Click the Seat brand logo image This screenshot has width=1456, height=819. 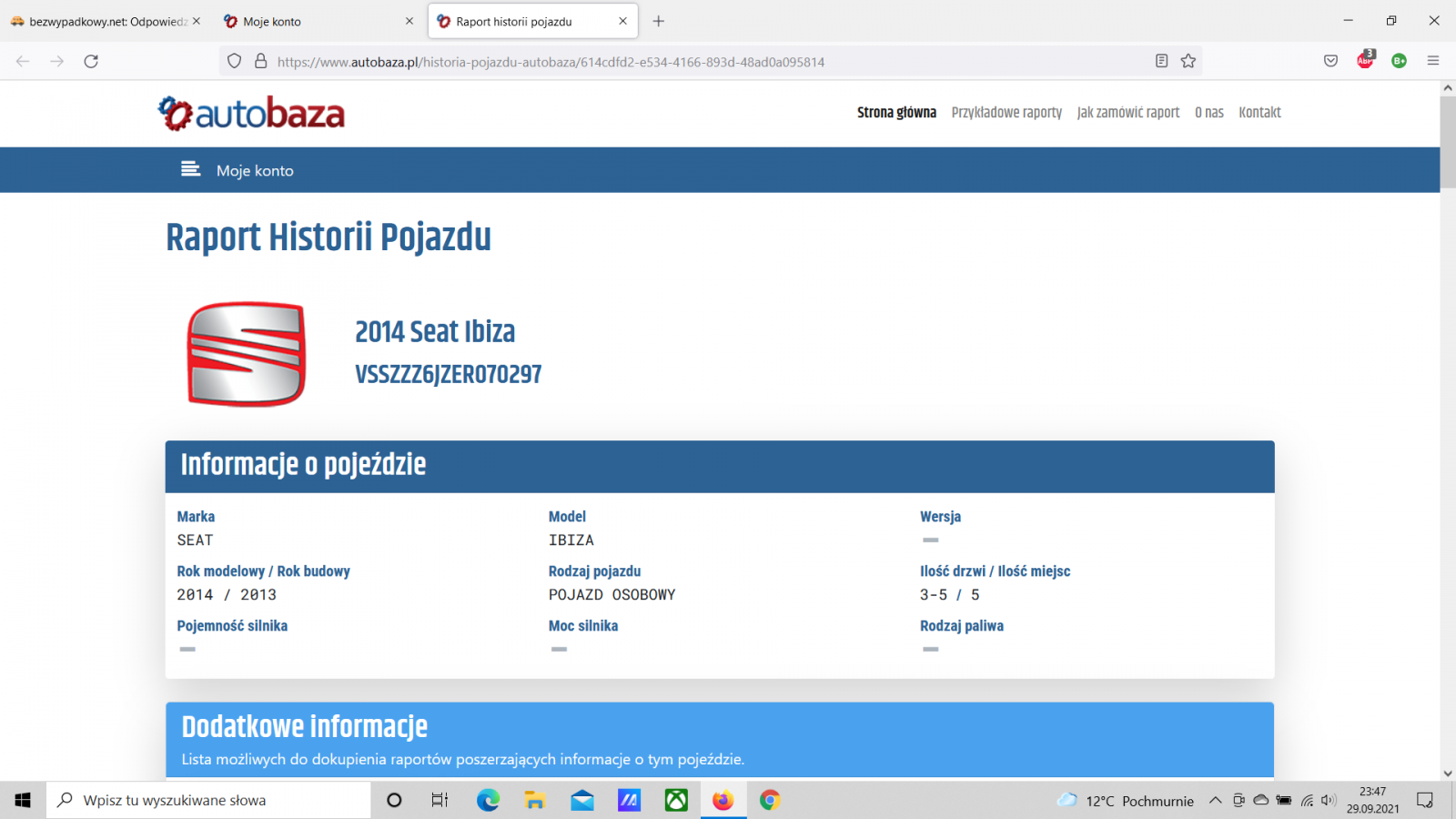246,354
